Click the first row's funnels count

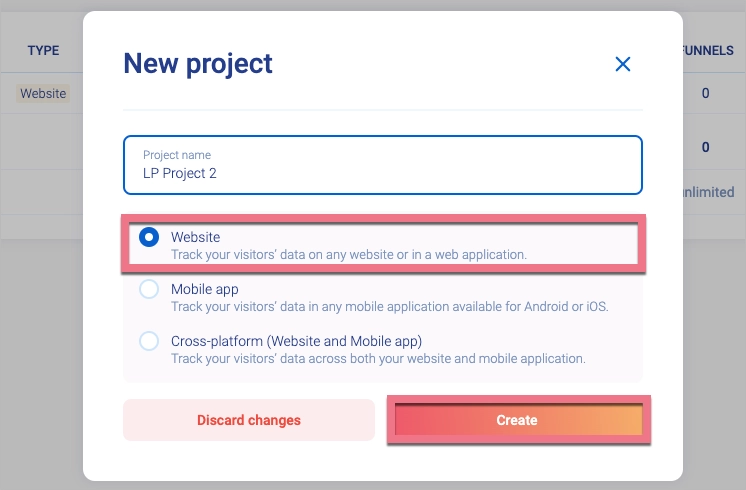tap(705, 94)
